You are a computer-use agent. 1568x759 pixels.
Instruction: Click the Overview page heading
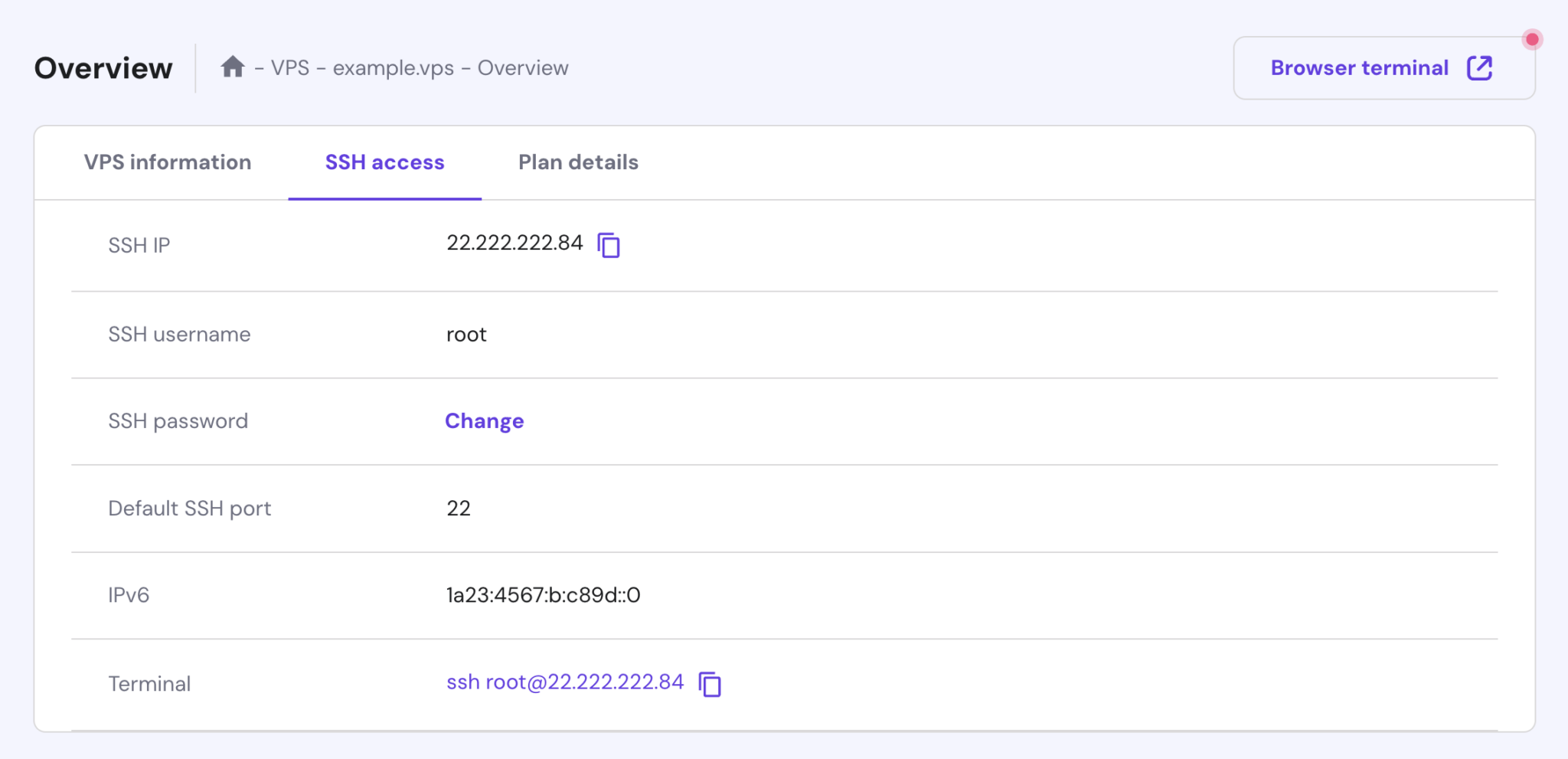click(103, 68)
